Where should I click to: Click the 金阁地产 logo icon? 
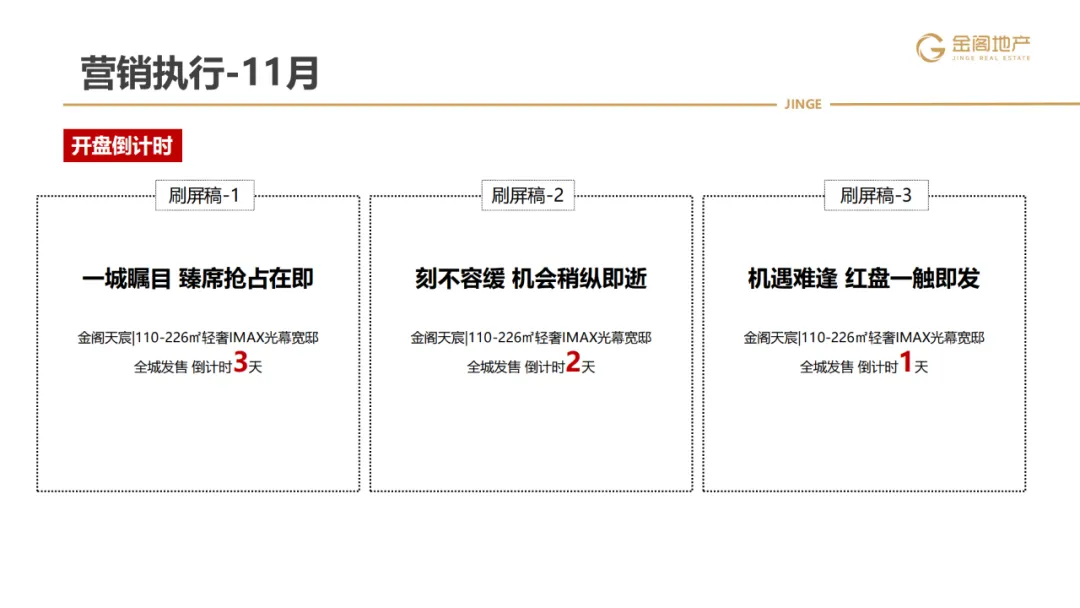tap(930, 48)
